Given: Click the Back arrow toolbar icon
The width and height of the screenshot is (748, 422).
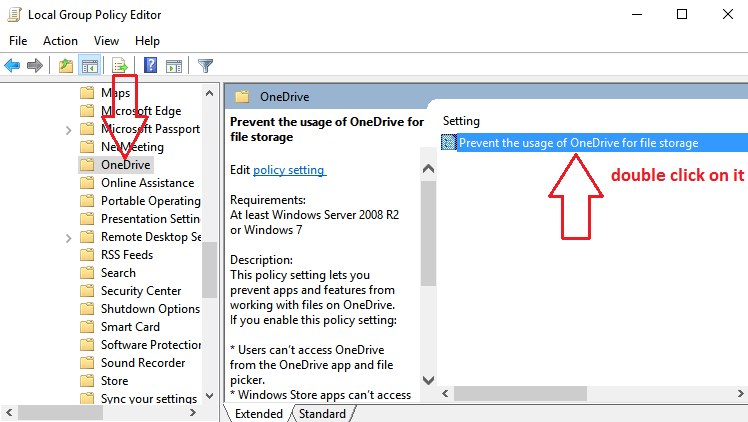Looking at the screenshot, I should 12,65.
